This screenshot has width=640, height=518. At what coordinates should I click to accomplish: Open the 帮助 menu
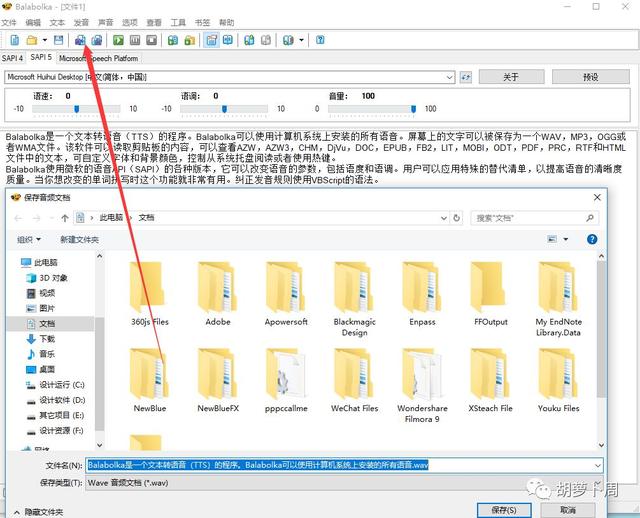pos(227,22)
